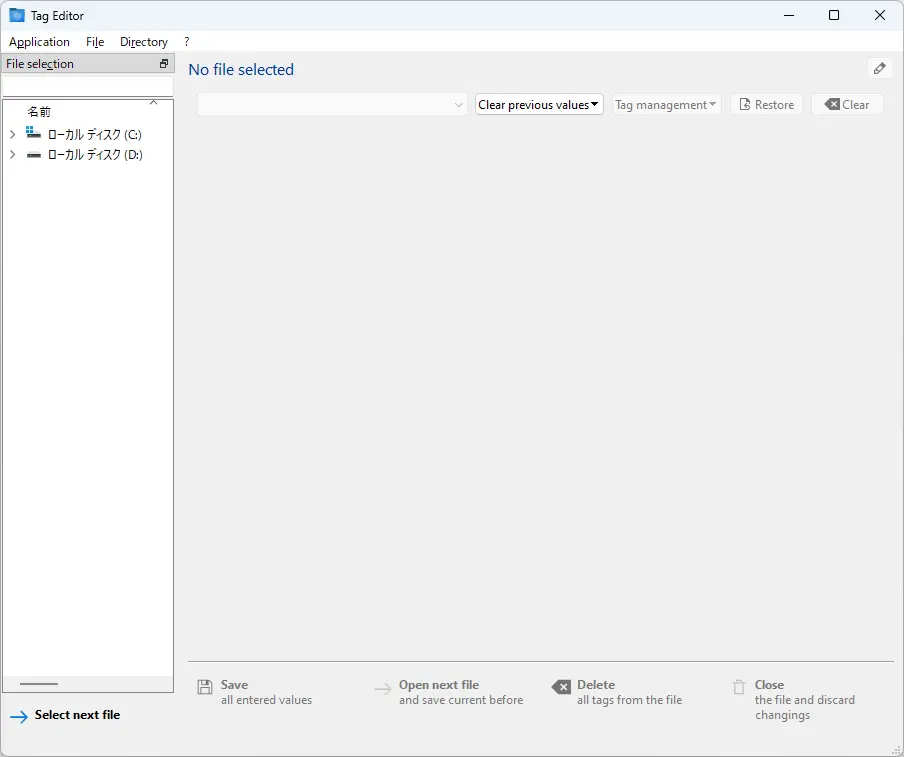Image resolution: width=904 pixels, height=757 pixels.
Task: Click the local disk (C:) drive icon
Action: [x=34, y=134]
